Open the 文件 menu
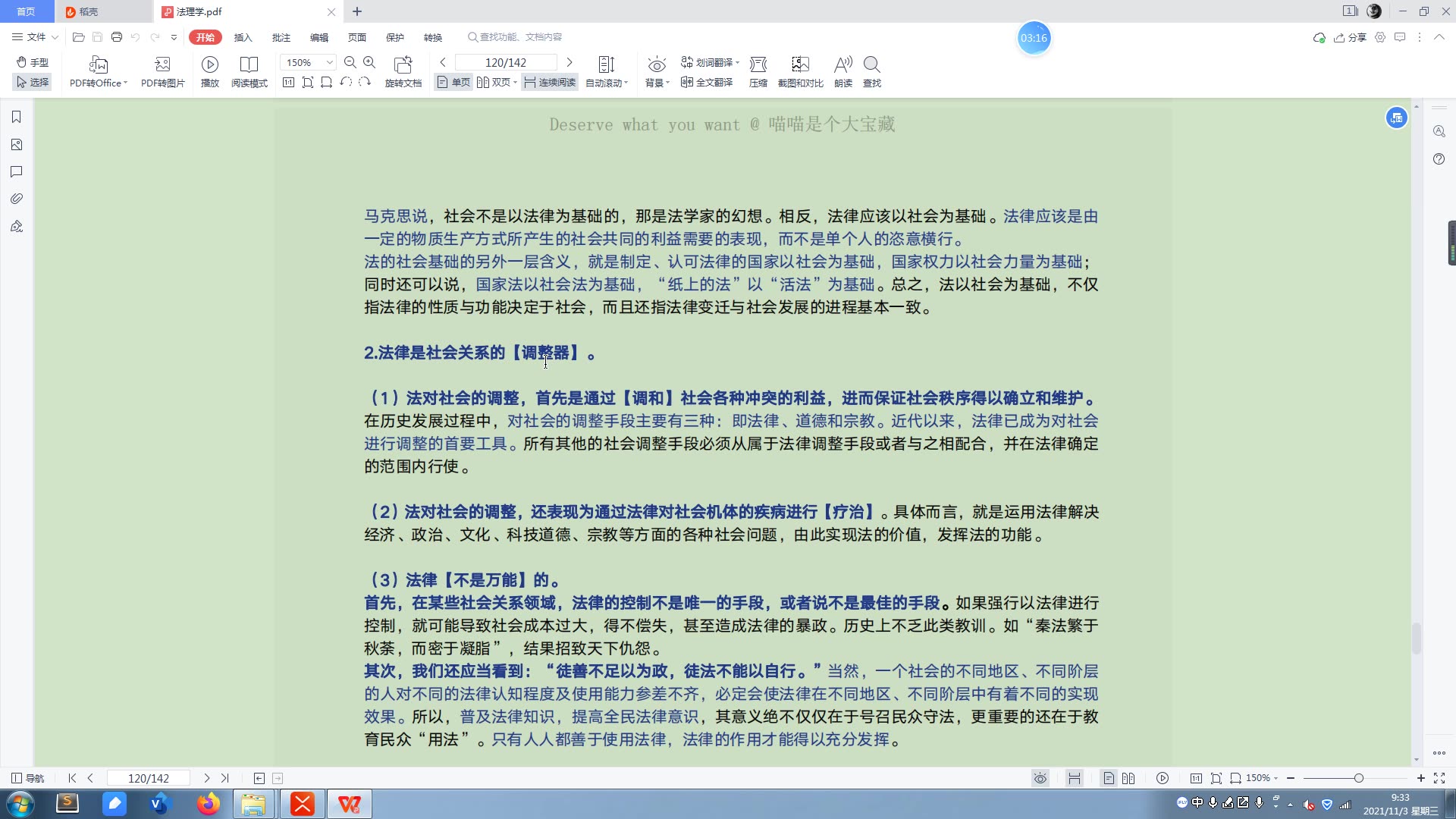 coord(35,36)
